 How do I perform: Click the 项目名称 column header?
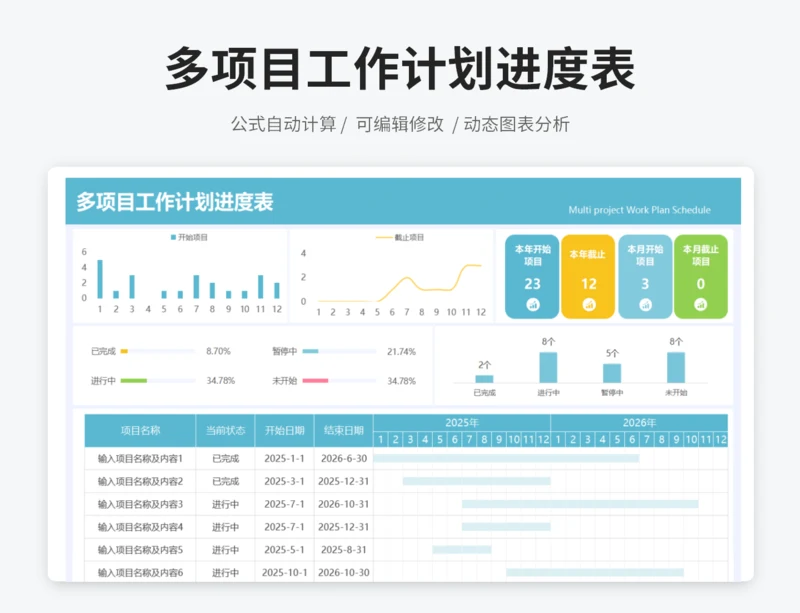click(x=140, y=431)
